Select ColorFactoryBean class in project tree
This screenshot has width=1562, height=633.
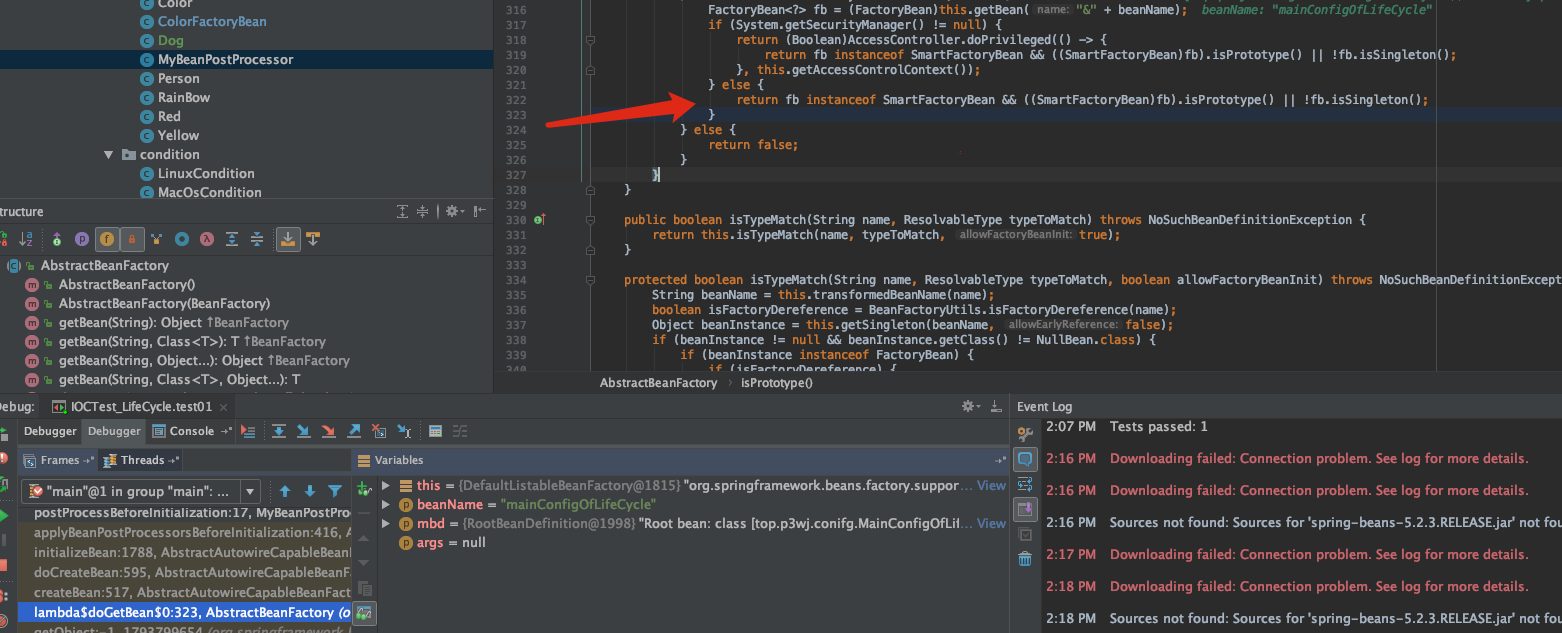click(212, 22)
